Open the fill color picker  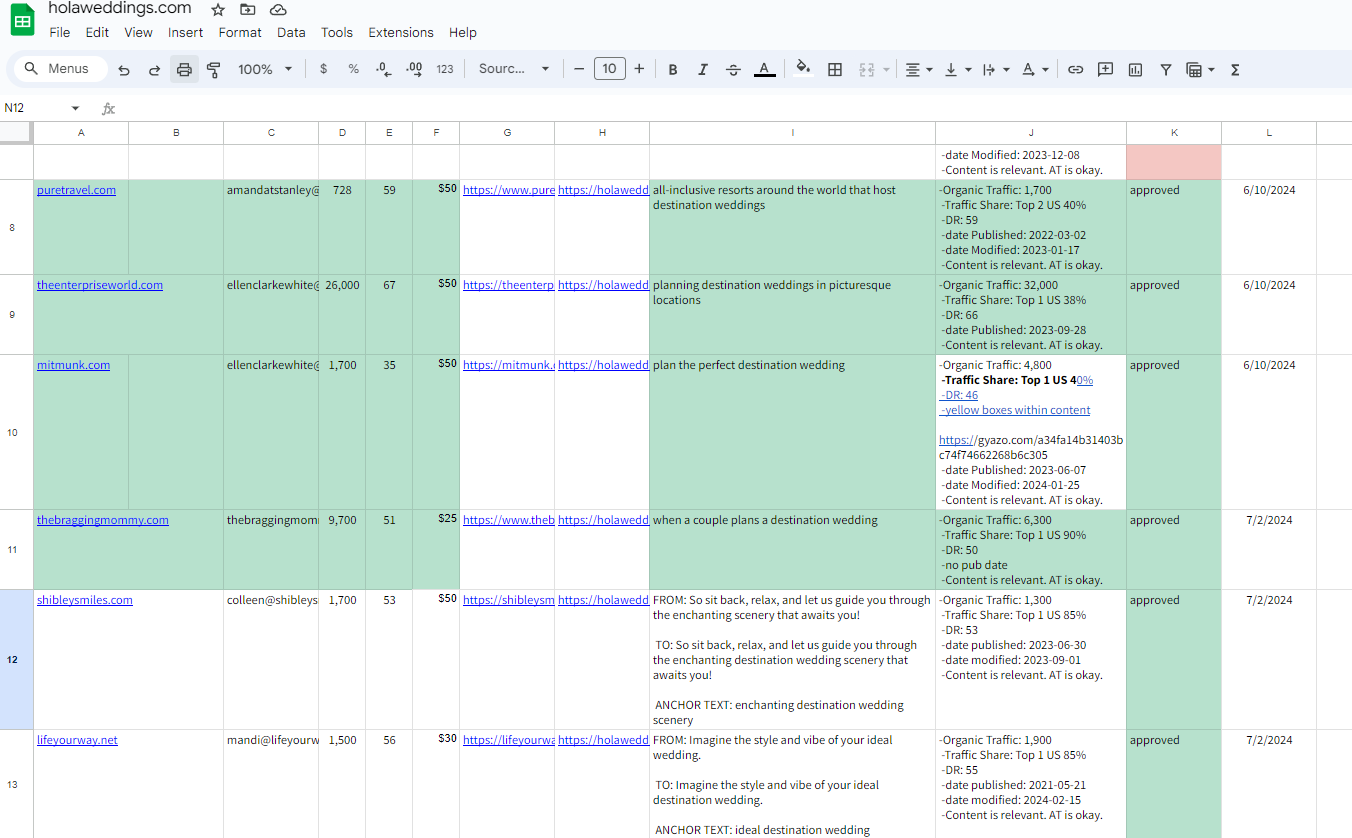[803, 69]
